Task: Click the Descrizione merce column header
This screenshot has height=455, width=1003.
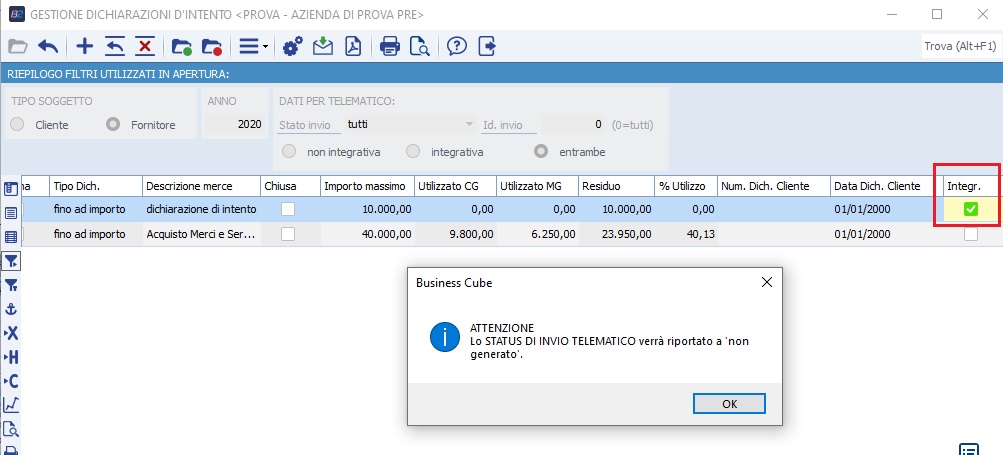Action: [x=201, y=186]
